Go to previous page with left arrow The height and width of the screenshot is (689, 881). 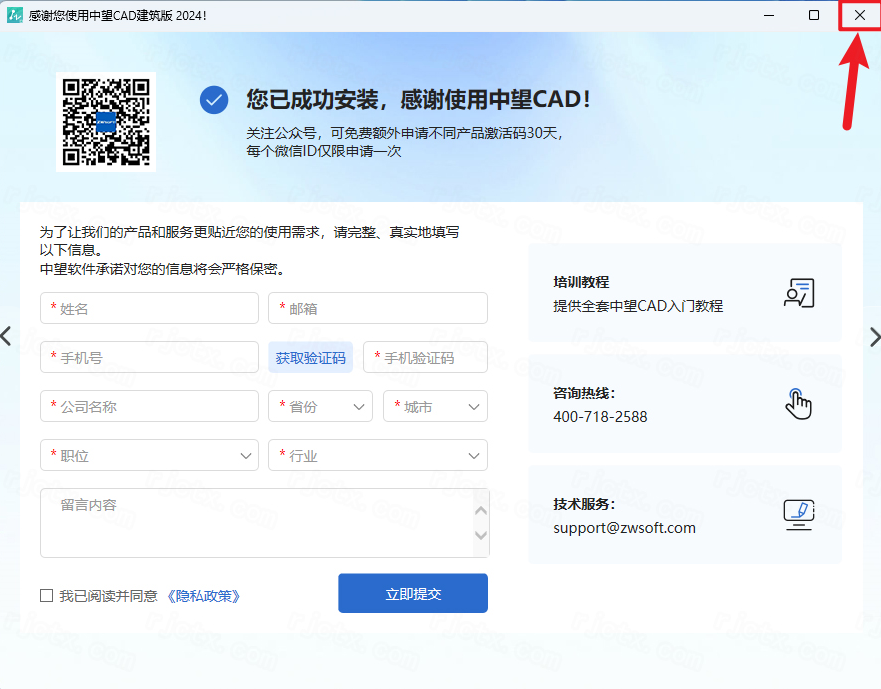coord(7,337)
